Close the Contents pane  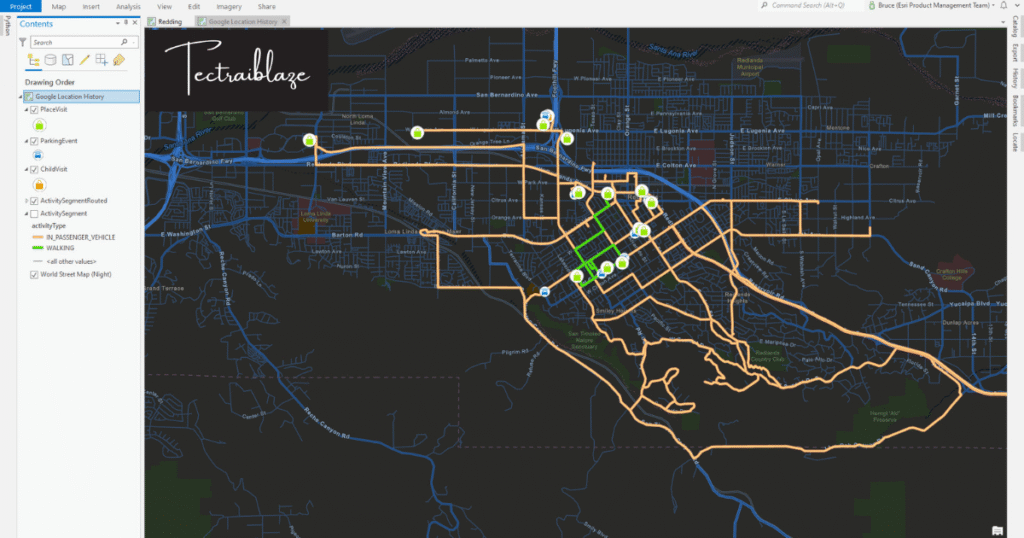click(135, 23)
